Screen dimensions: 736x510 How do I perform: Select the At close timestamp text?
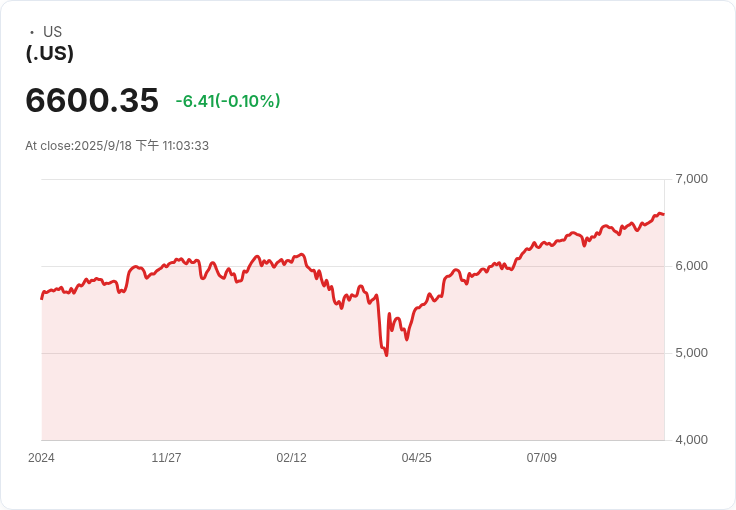pos(117,145)
